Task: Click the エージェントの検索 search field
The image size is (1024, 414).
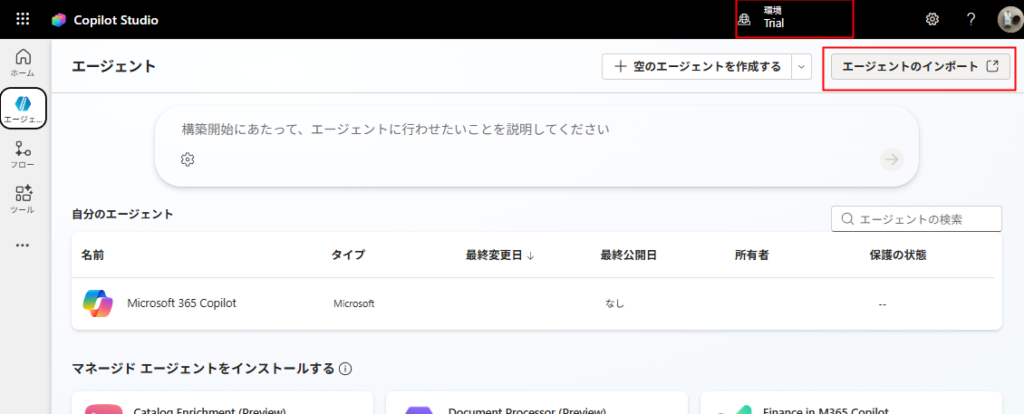Action: (916, 219)
